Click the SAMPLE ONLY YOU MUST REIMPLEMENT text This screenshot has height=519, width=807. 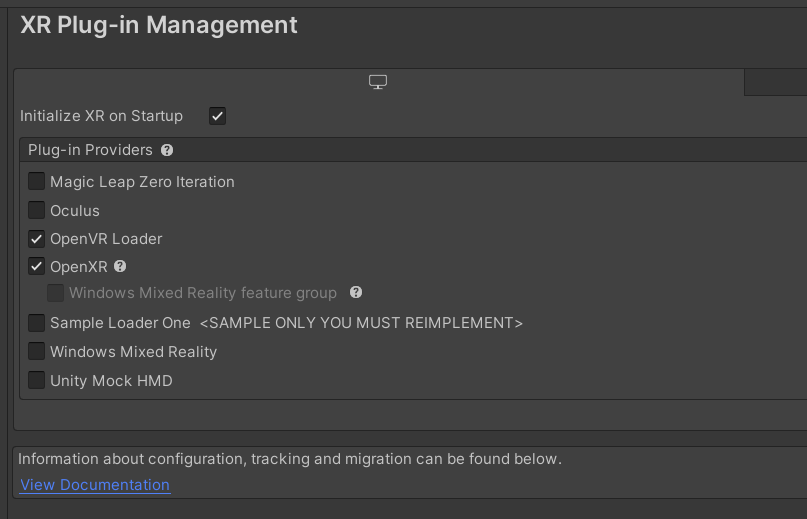coord(361,323)
